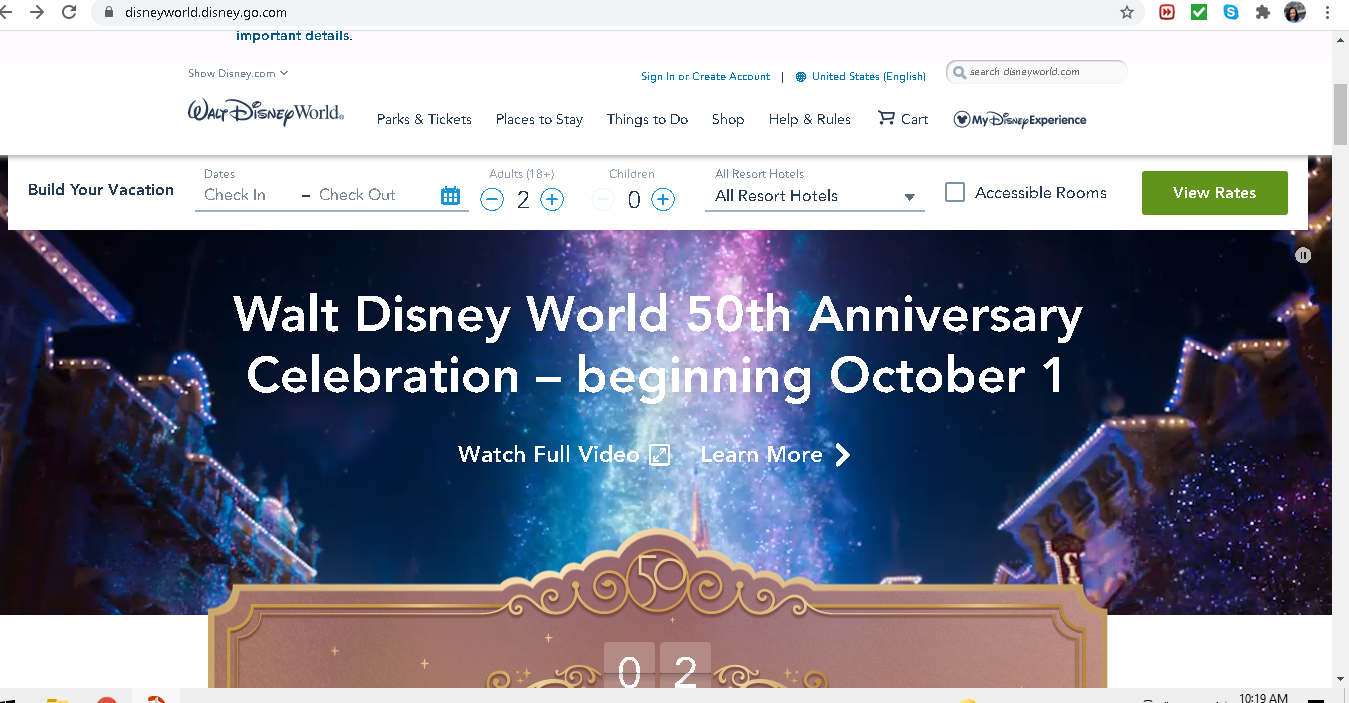
Task: Open the red fast-forward extension icon
Action: (x=1167, y=12)
